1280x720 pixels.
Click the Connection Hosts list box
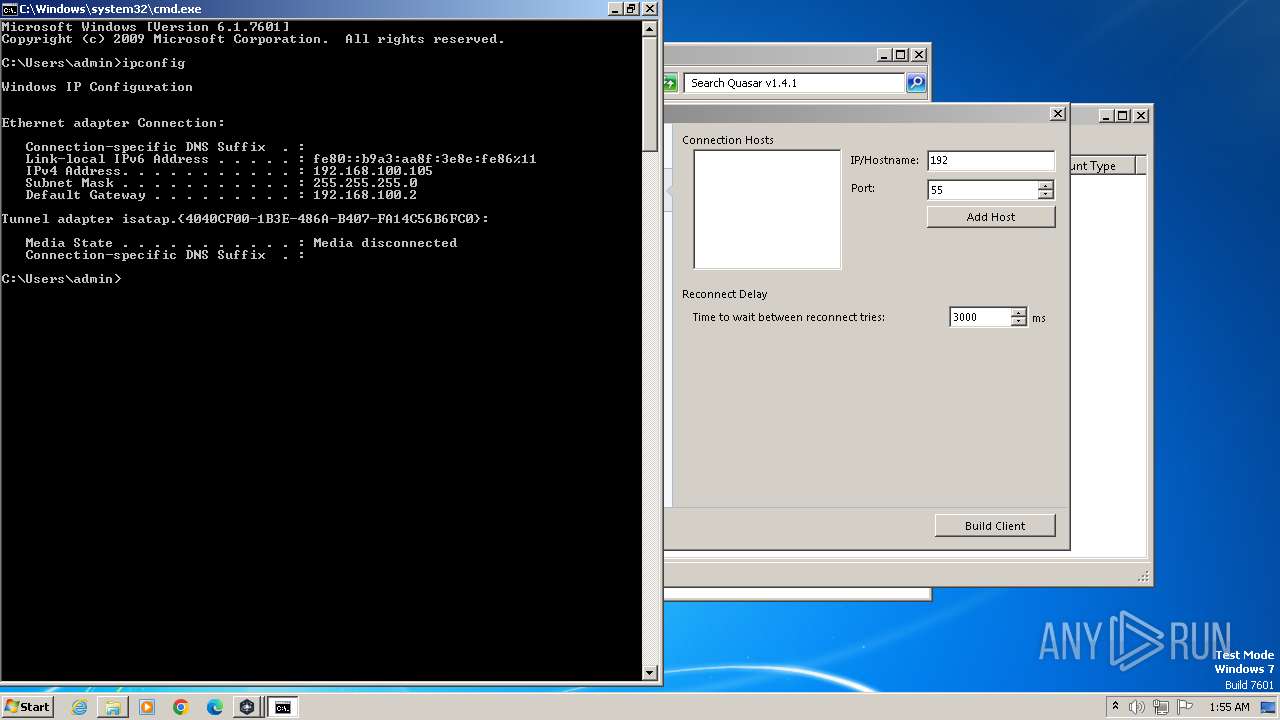click(x=767, y=210)
